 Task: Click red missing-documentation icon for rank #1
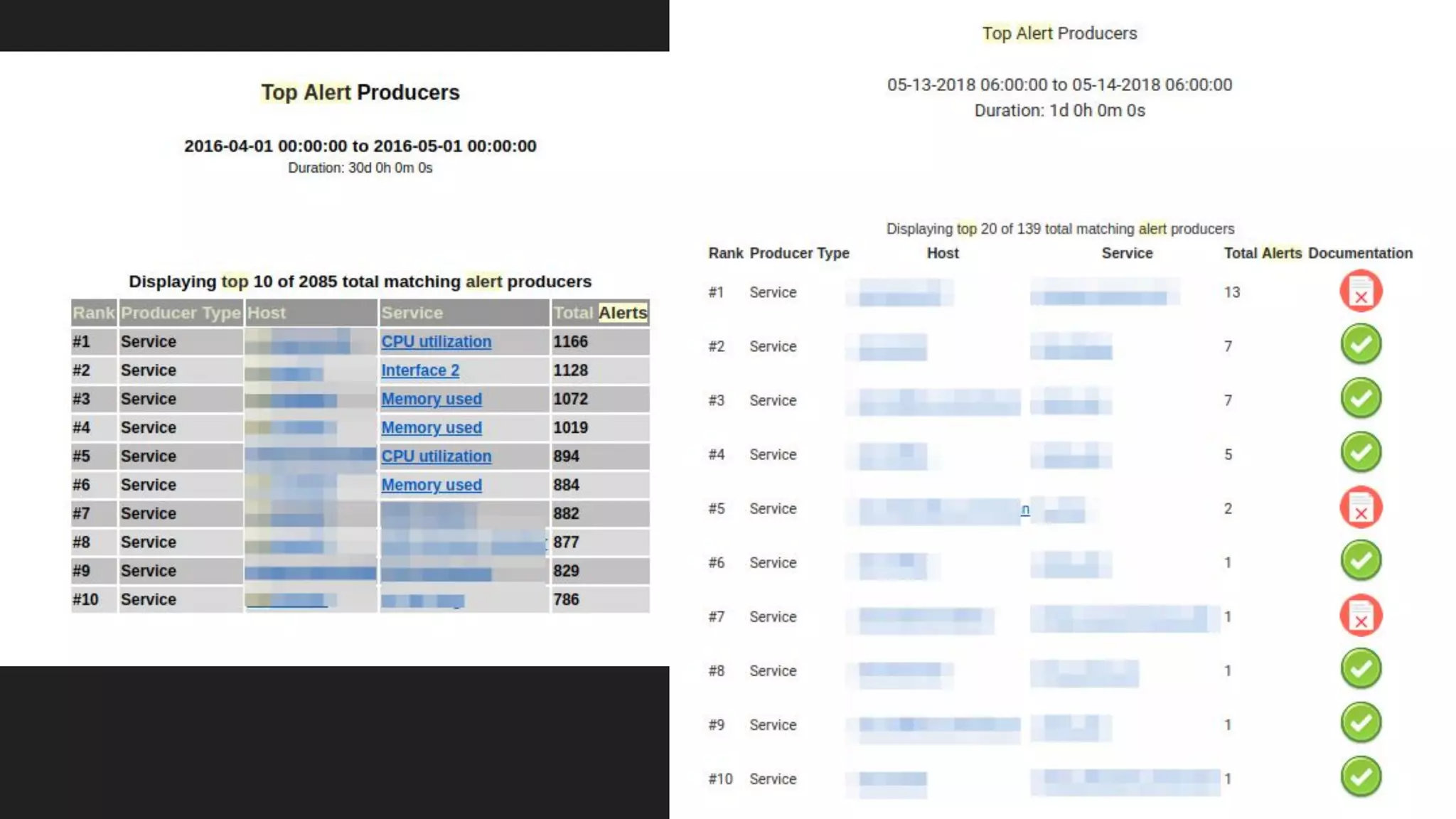point(1361,291)
